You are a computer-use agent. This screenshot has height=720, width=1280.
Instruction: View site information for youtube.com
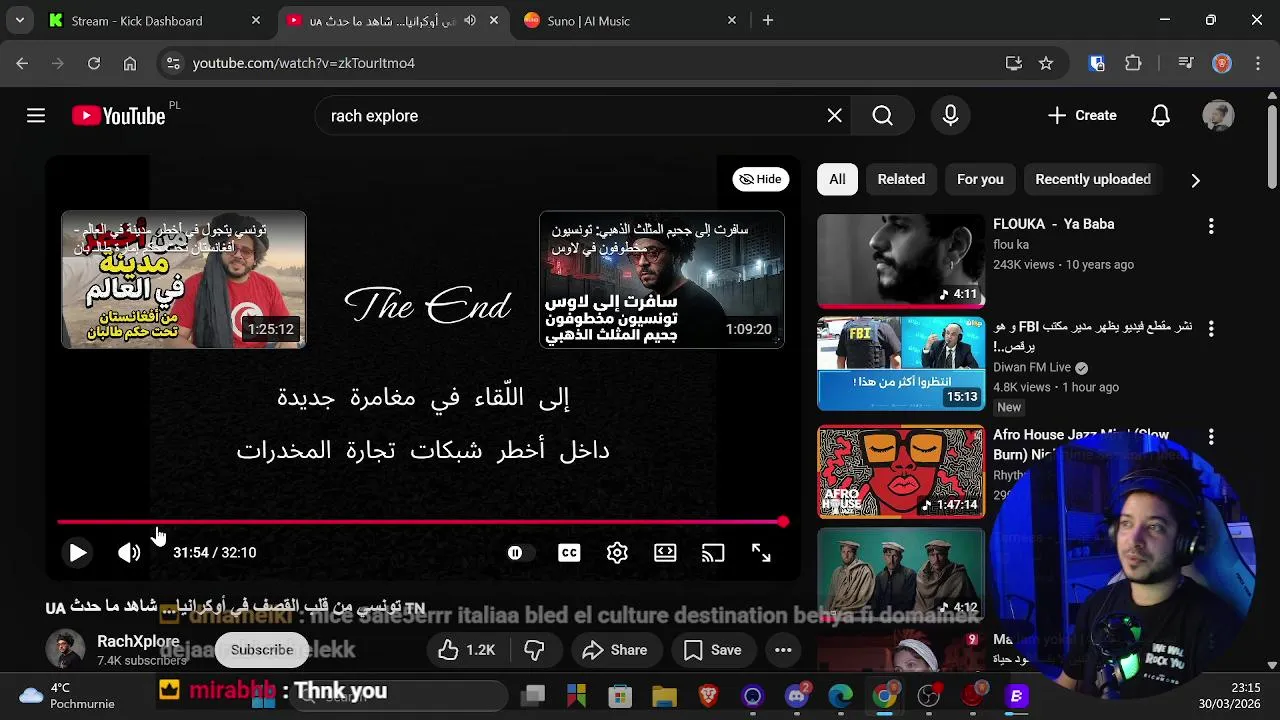tap(173, 63)
